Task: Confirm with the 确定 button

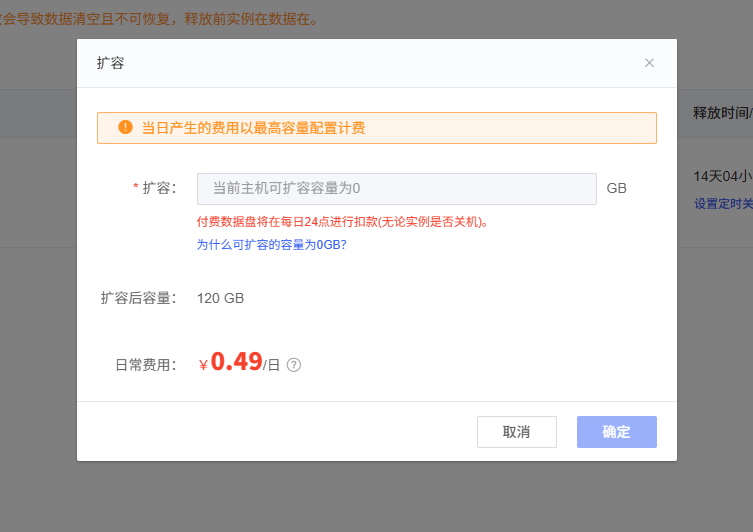Action: (x=617, y=432)
